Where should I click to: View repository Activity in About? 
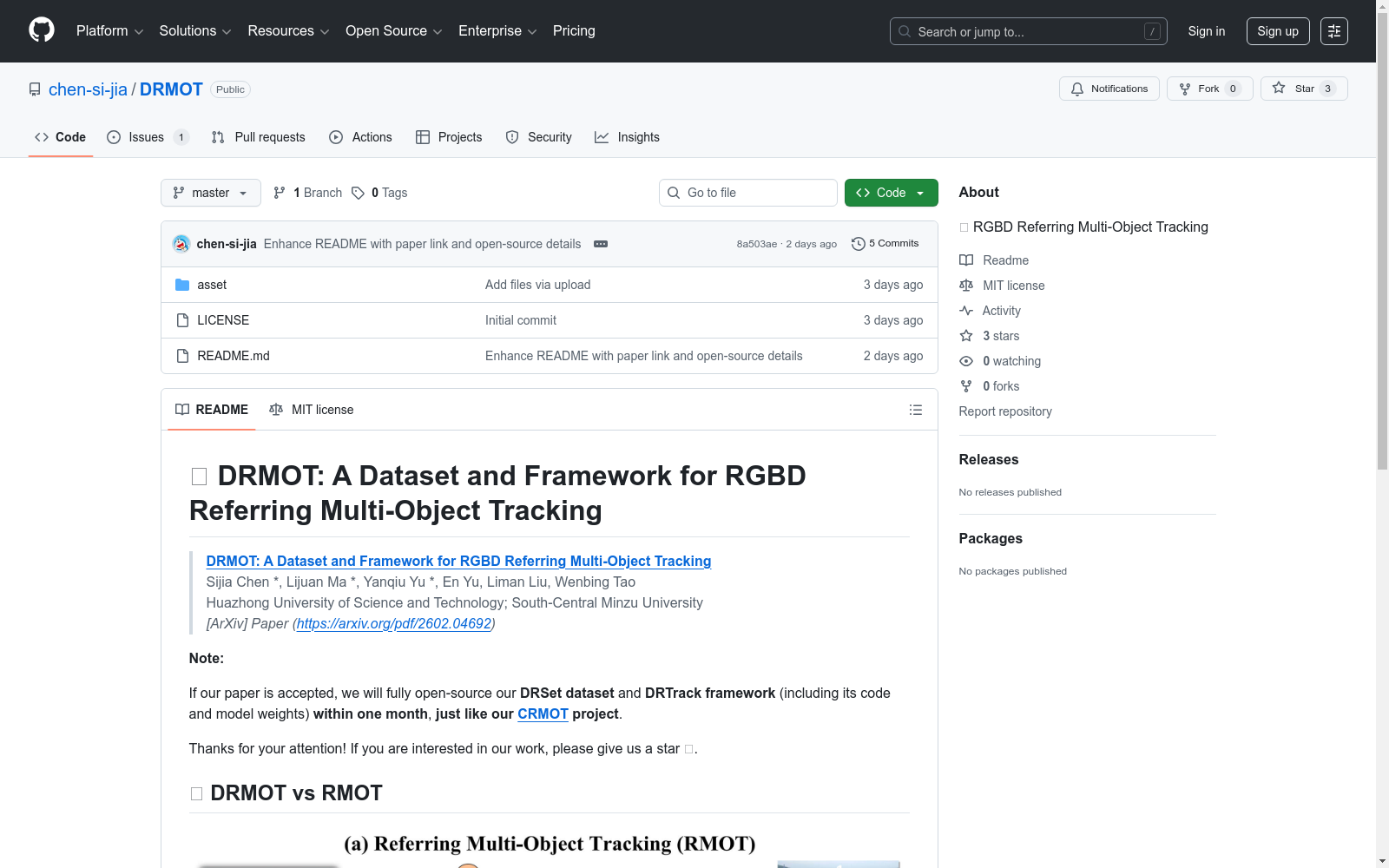point(1001,311)
